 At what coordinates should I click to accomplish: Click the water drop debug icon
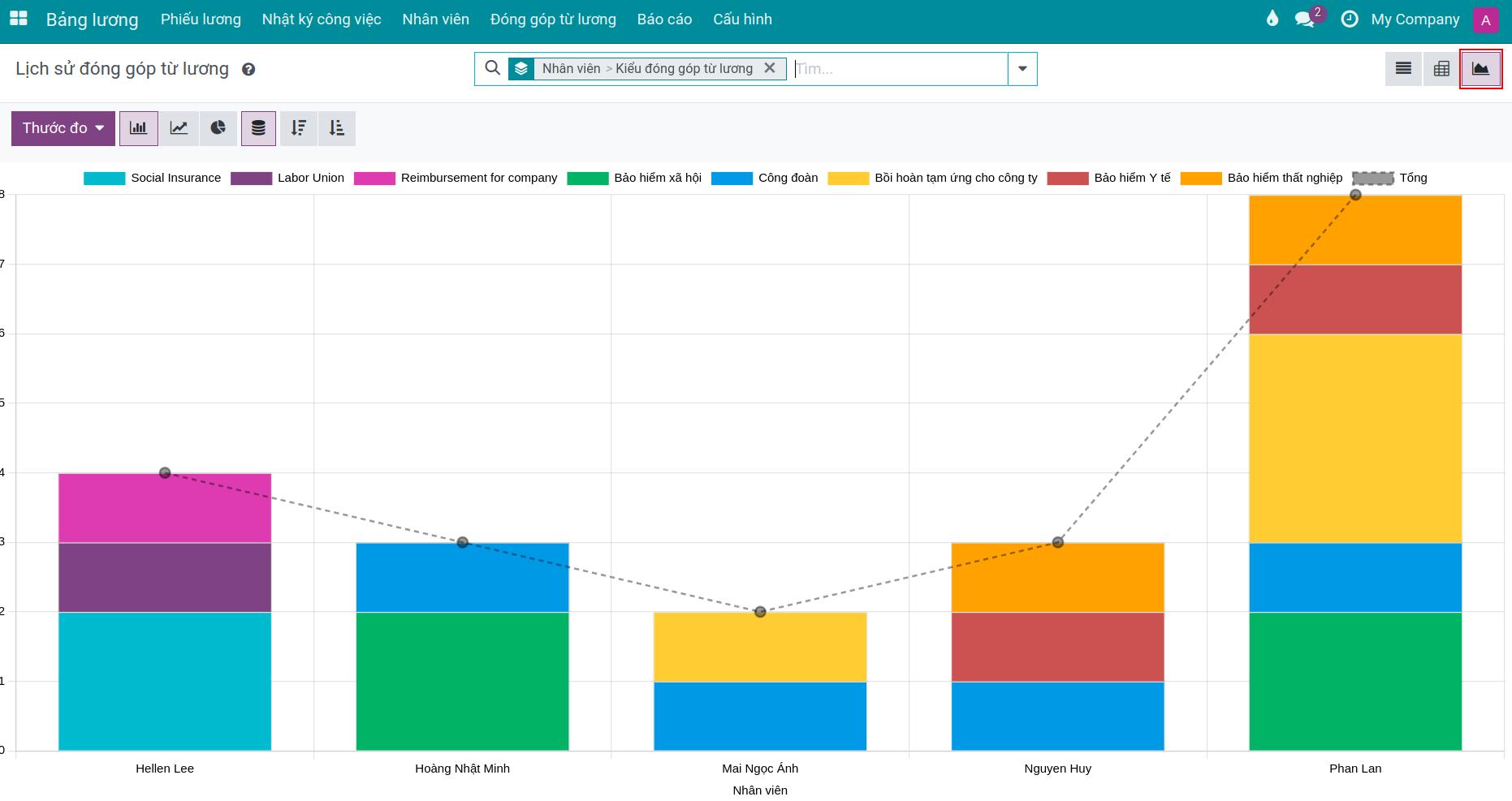[1272, 19]
